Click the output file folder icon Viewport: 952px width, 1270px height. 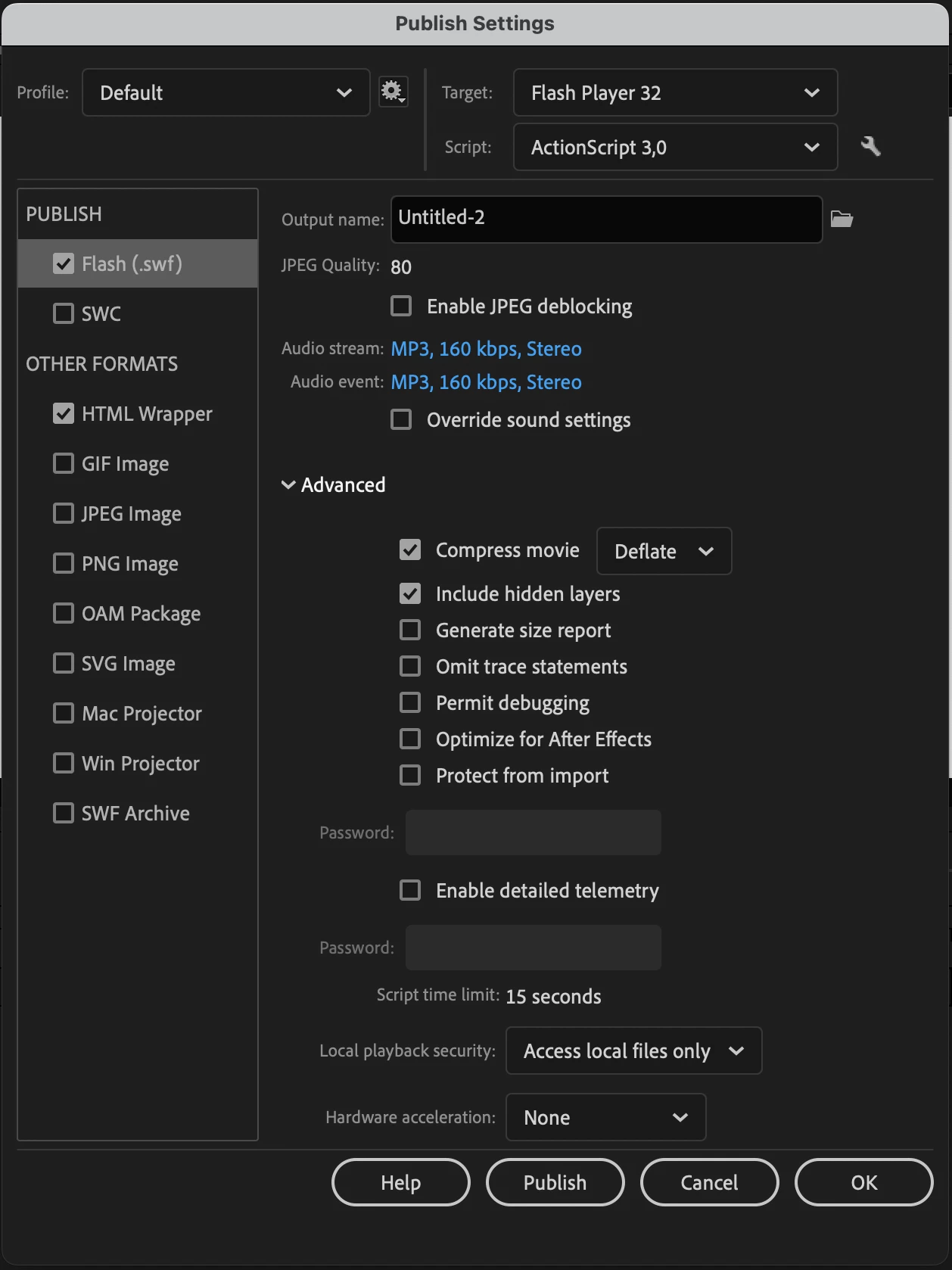pos(842,219)
